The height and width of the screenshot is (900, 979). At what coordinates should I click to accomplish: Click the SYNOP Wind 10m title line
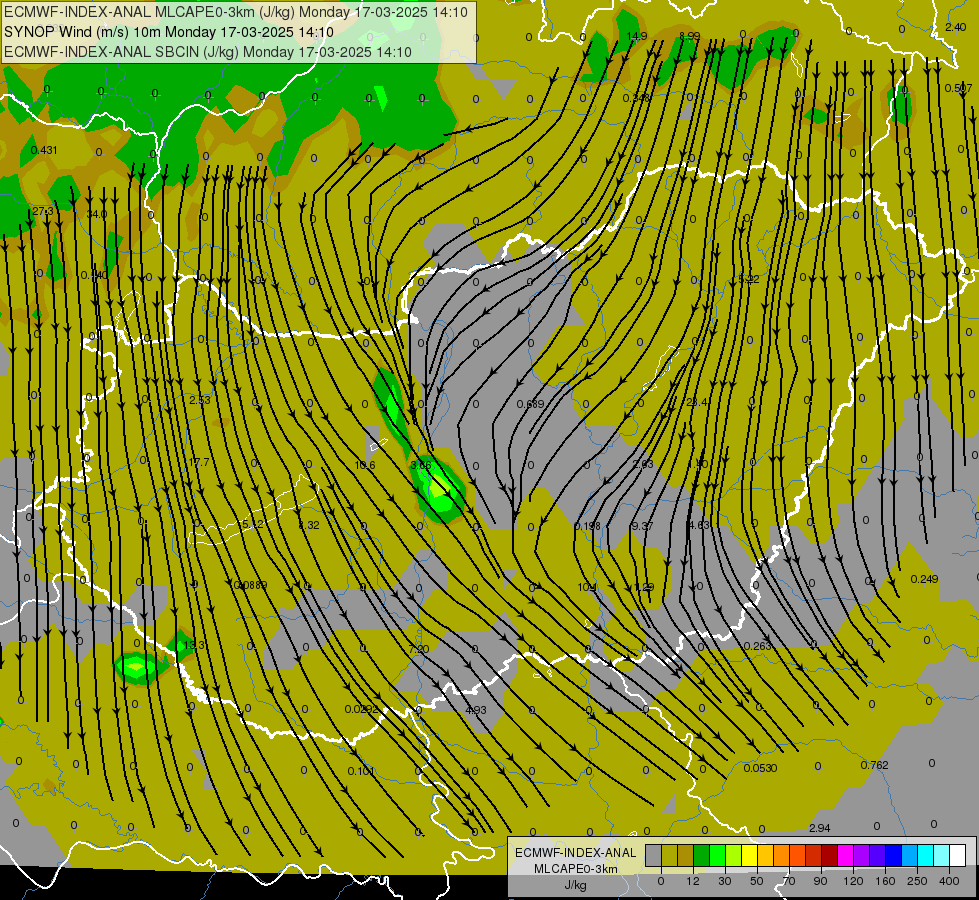169,32
